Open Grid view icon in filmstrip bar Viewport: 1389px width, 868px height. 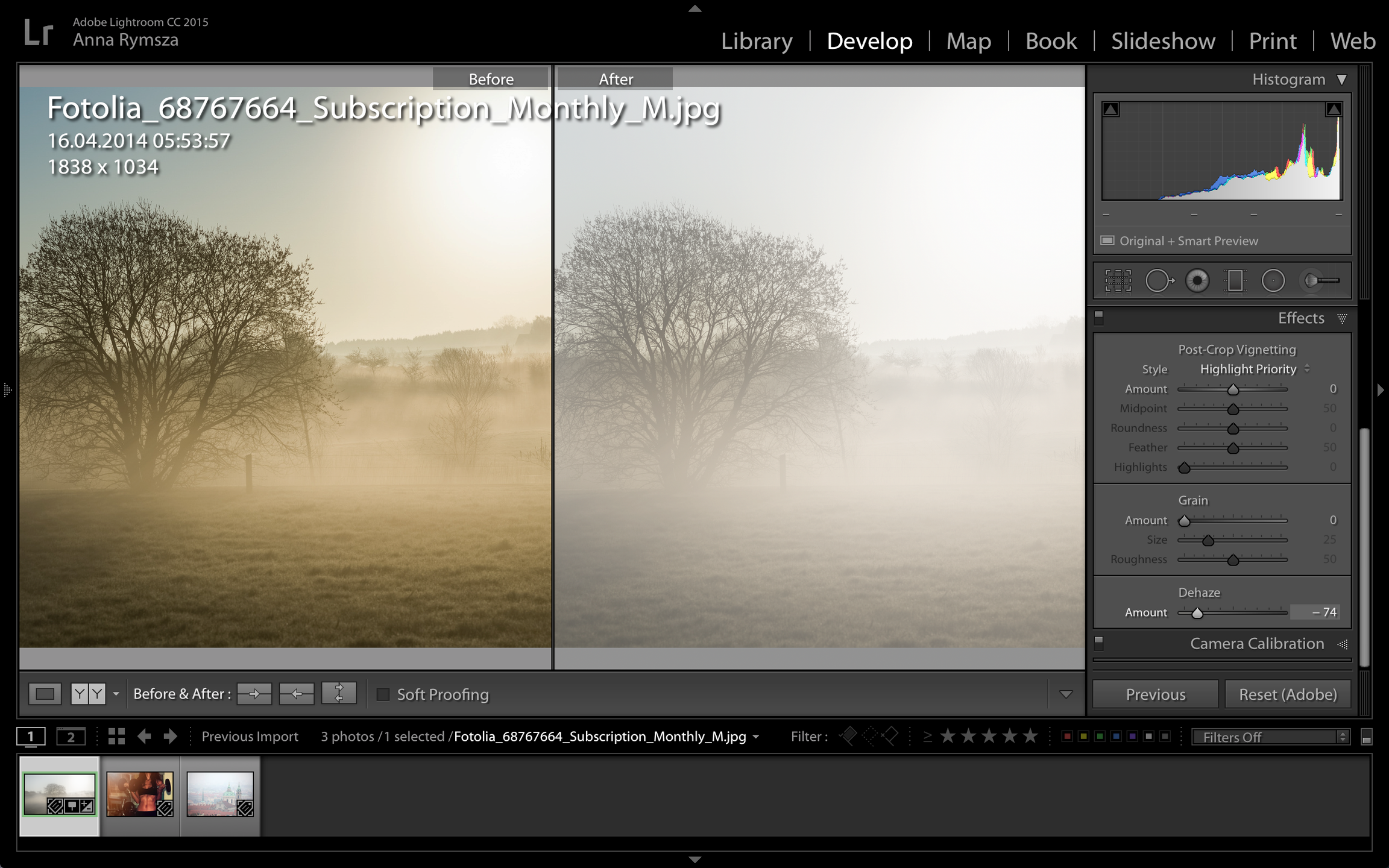pyautogui.click(x=116, y=736)
